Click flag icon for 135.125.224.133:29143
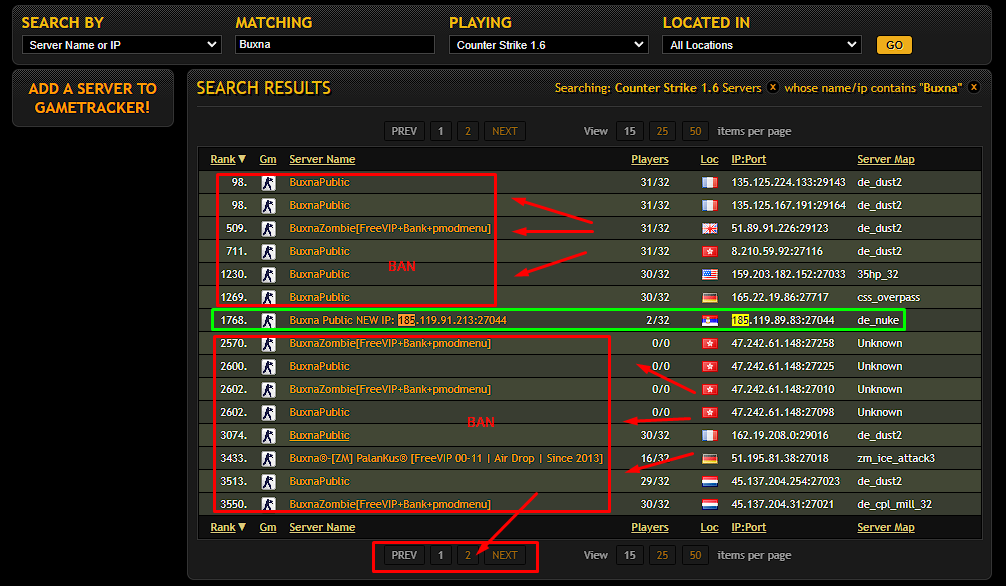 click(710, 182)
